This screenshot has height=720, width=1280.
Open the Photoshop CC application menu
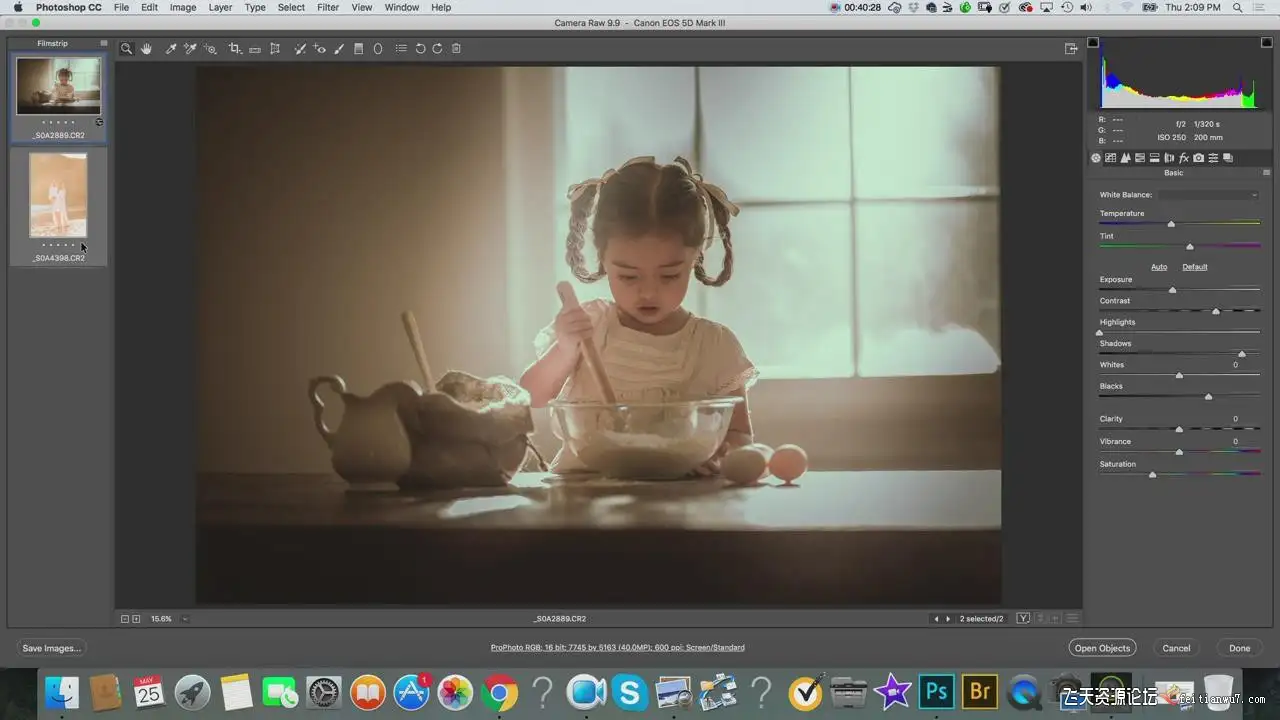[x=68, y=7]
